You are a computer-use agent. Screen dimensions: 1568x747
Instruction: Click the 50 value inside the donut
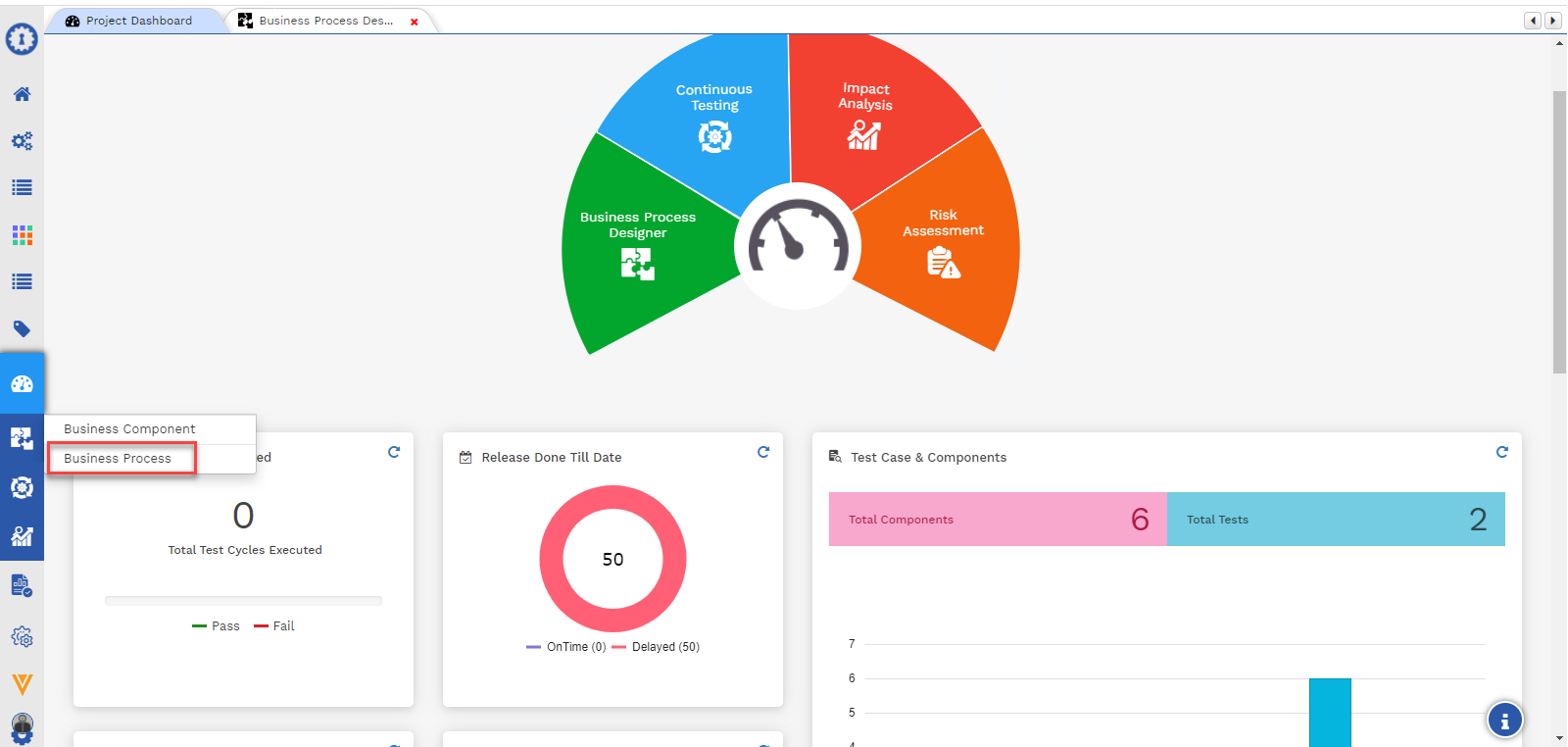tap(612, 560)
